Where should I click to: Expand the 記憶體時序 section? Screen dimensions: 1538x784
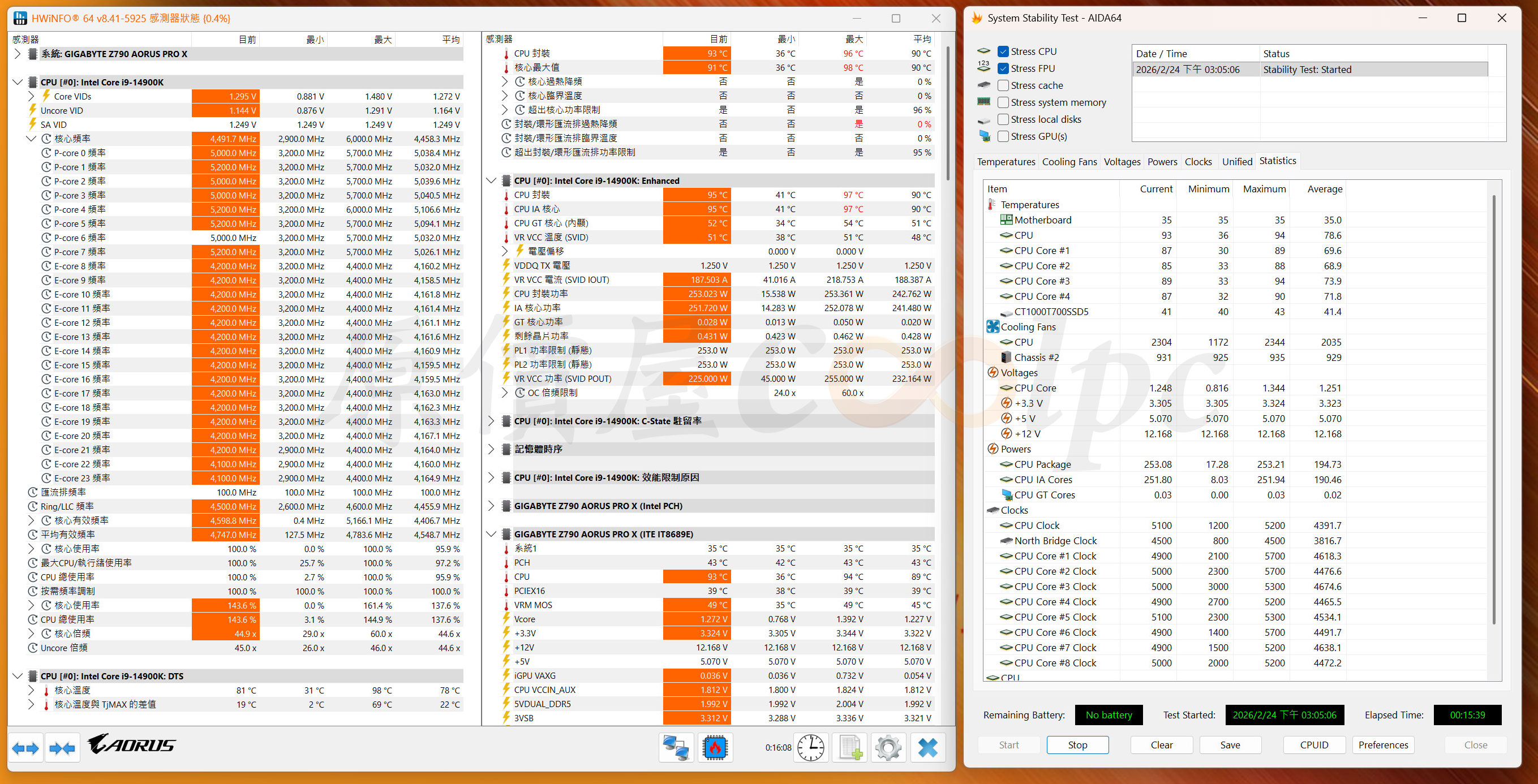pos(491,449)
